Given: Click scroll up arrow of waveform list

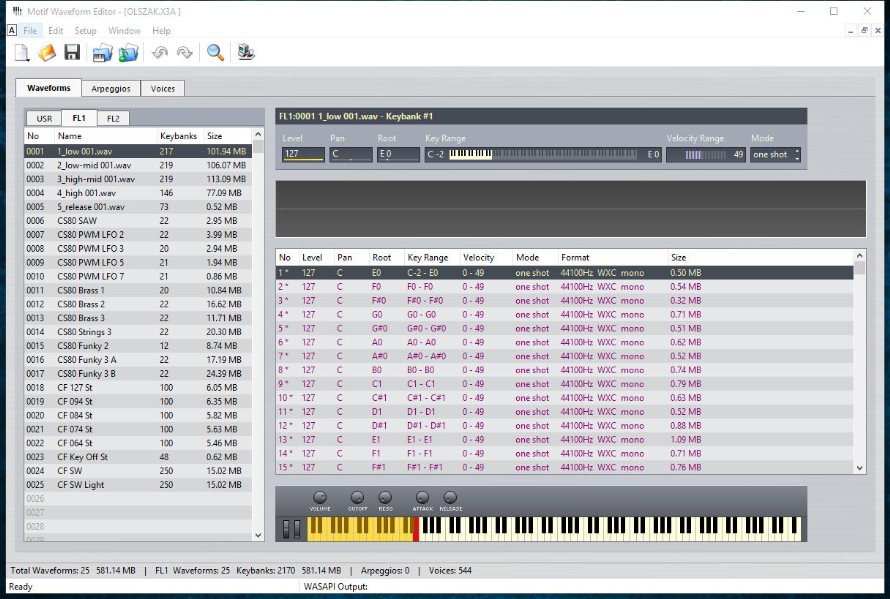Looking at the screenshot, I should pyautogui.click(x=258, y=135).
